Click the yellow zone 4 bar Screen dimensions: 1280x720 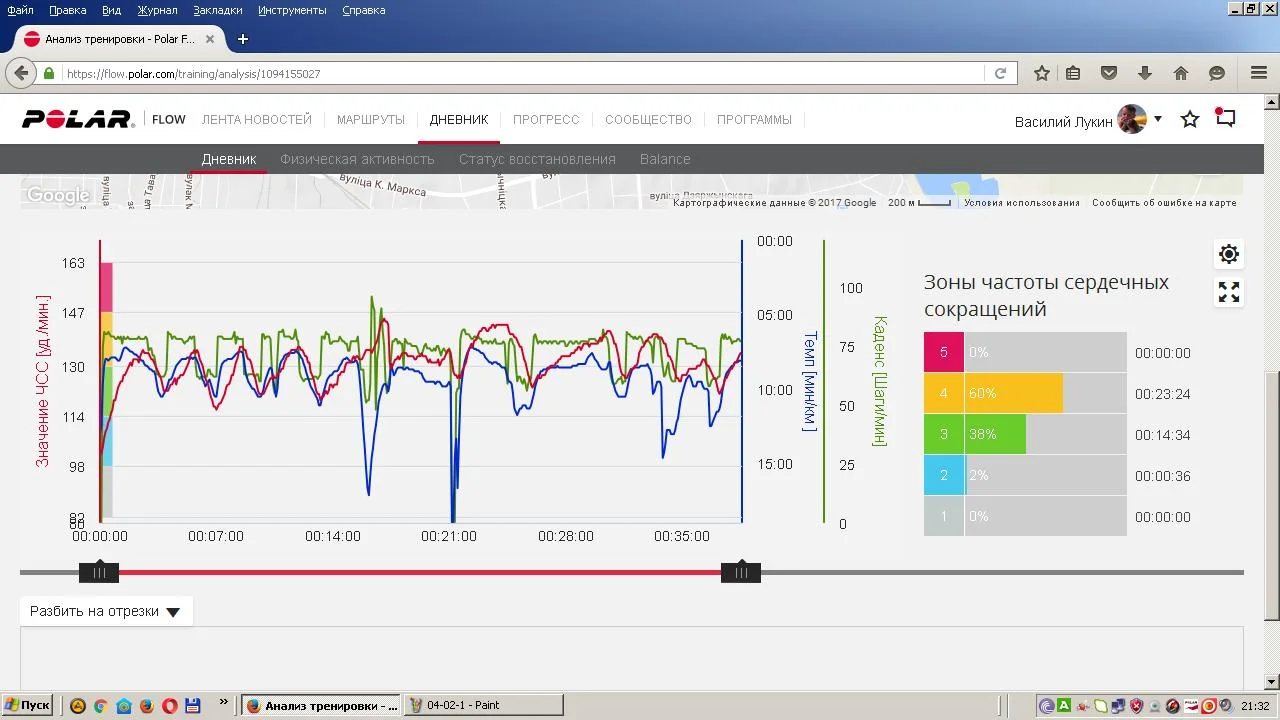coord(1013,394)
